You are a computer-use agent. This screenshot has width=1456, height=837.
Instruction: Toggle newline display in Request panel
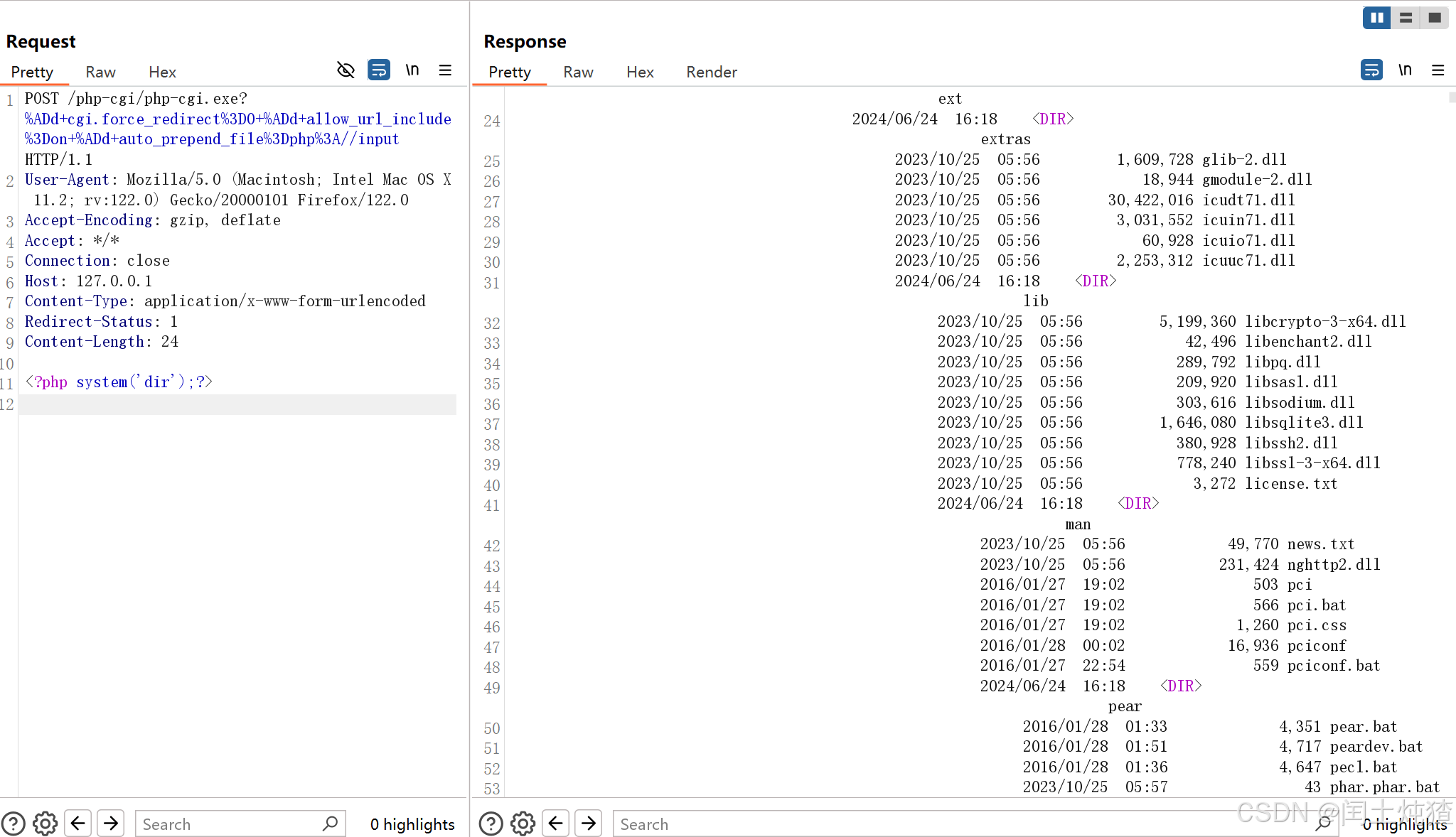[x=412, y=70]
